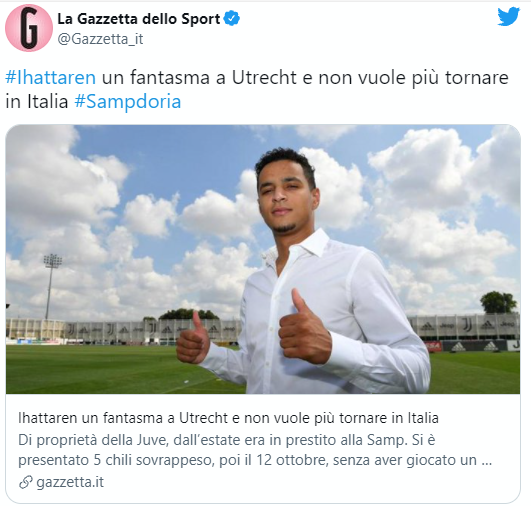
Task: Click the card description starting 'Di proprietà della Juve'
Action: (x=255, y=450)
